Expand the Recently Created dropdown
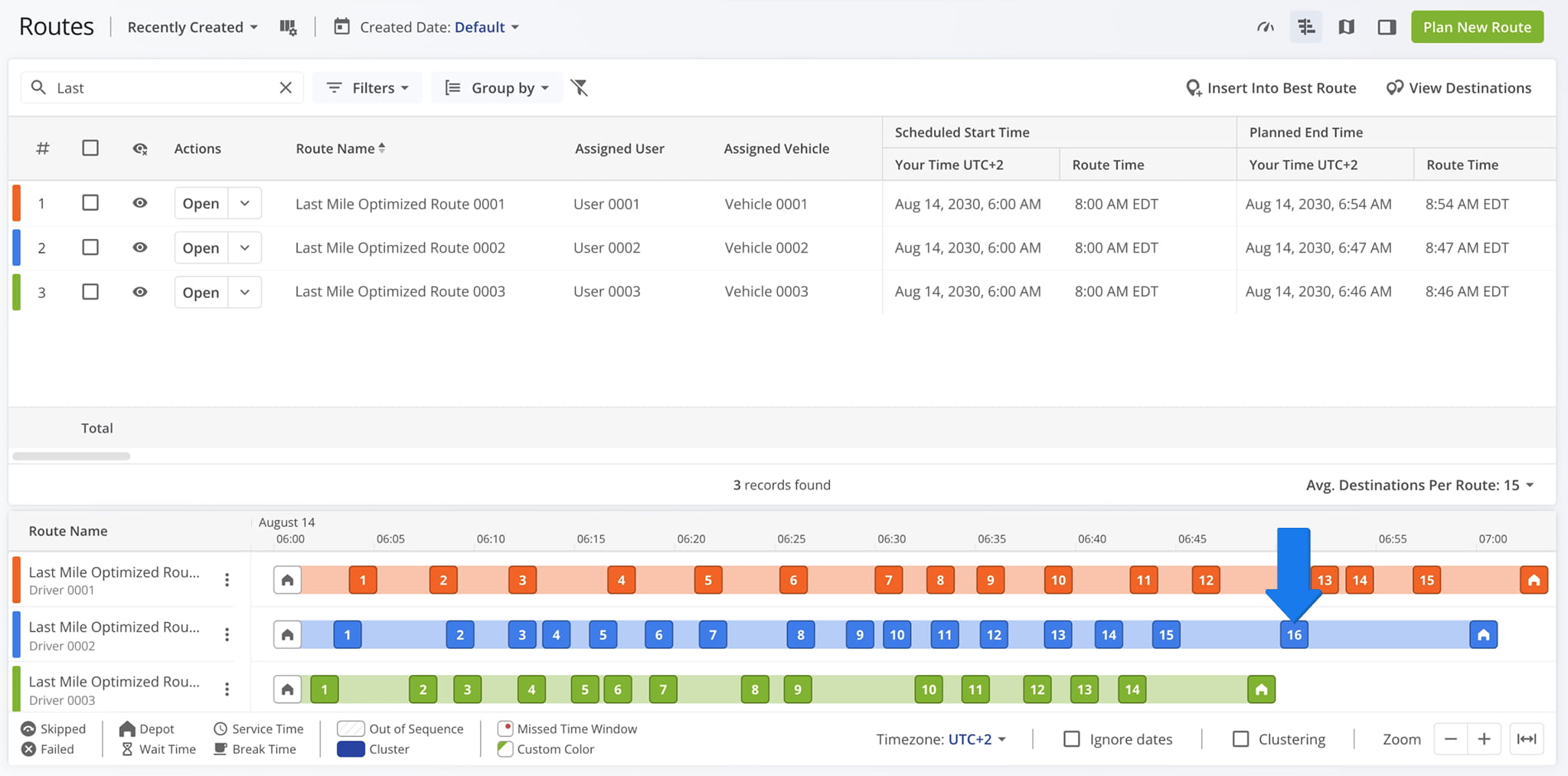 point(193,27)
